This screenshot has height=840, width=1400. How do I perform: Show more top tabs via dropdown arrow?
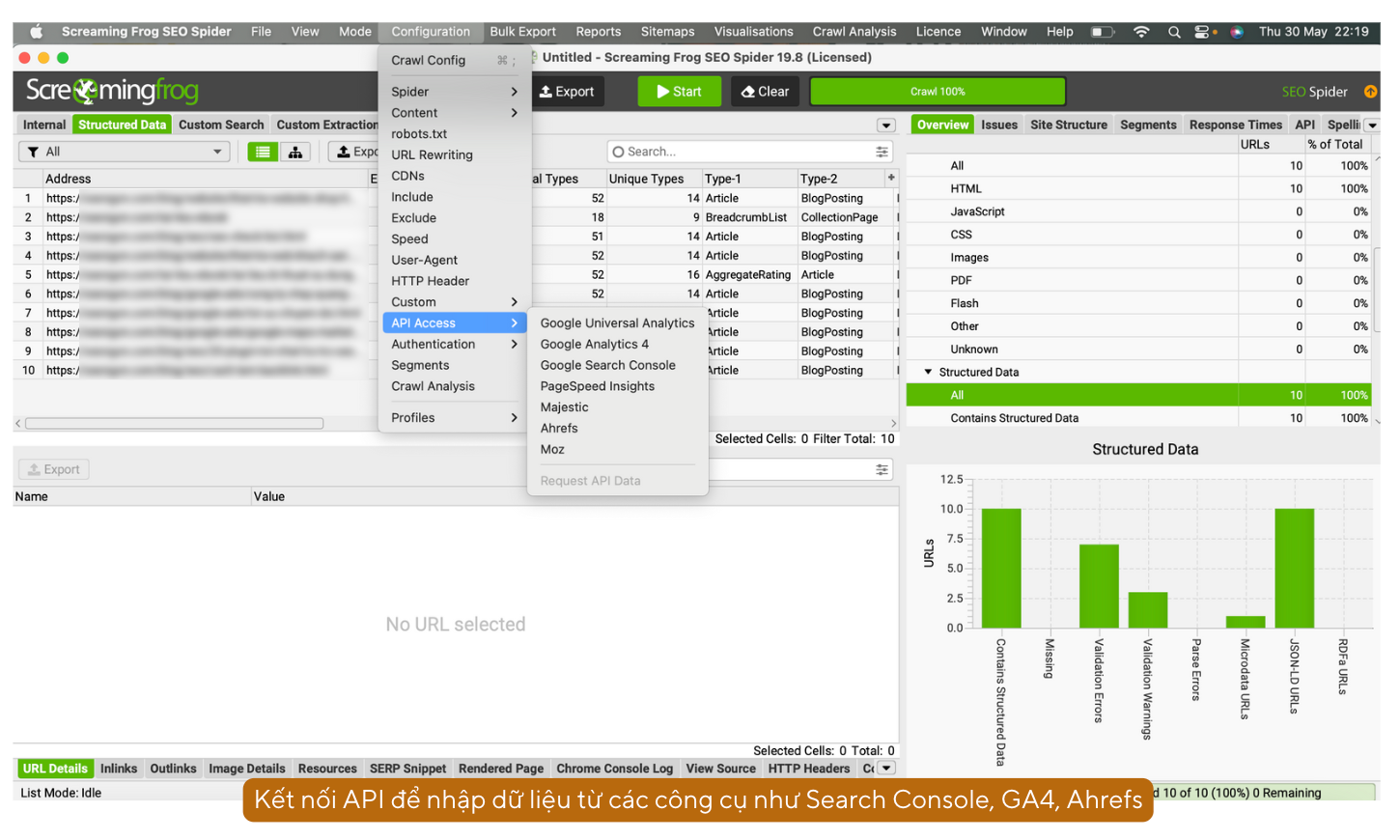pos(886,126)
